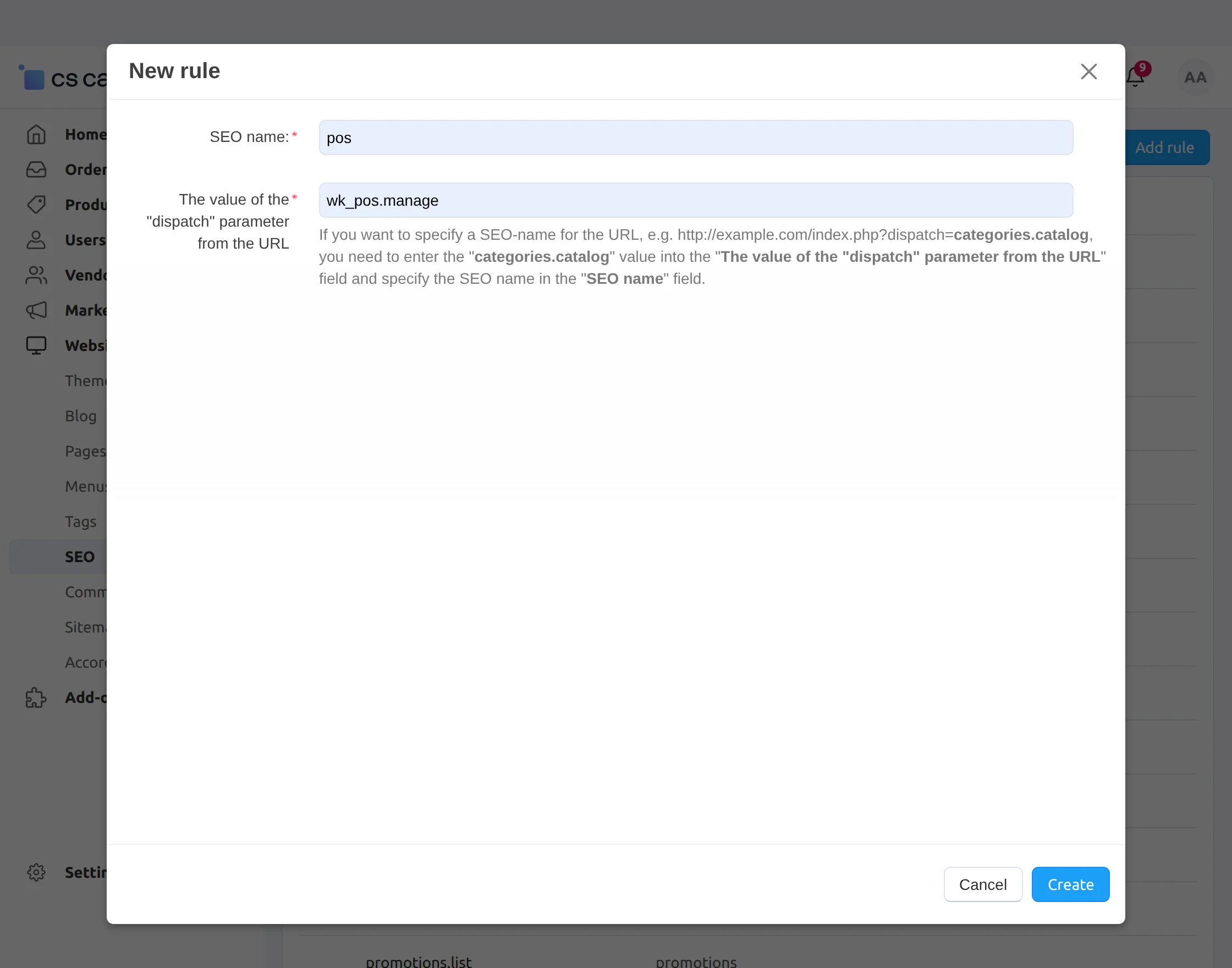Click the Website monitor icon
Image resolution: width=1232 pixels, height=968 pixels.
pos(36,345)
